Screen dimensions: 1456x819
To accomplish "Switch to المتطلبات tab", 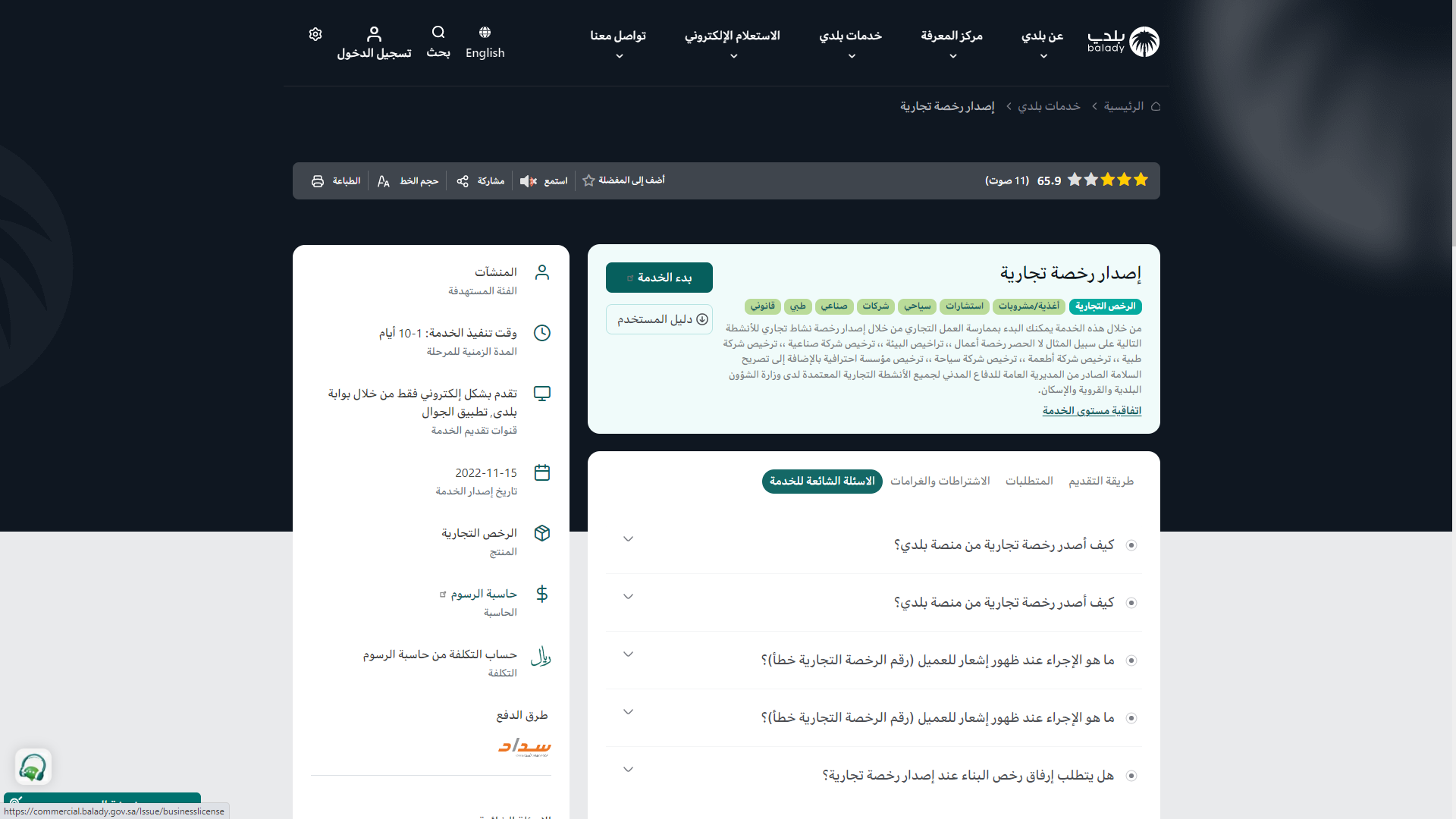I will pos(1029,481).
